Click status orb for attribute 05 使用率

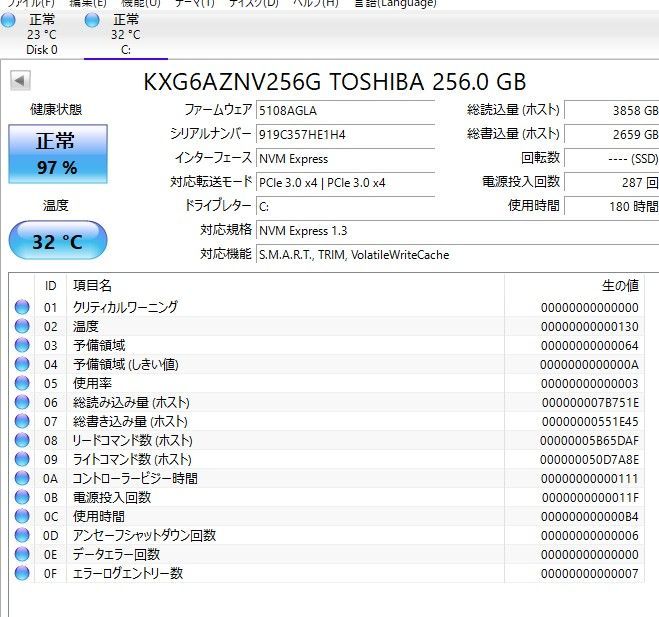click(22, 383)
